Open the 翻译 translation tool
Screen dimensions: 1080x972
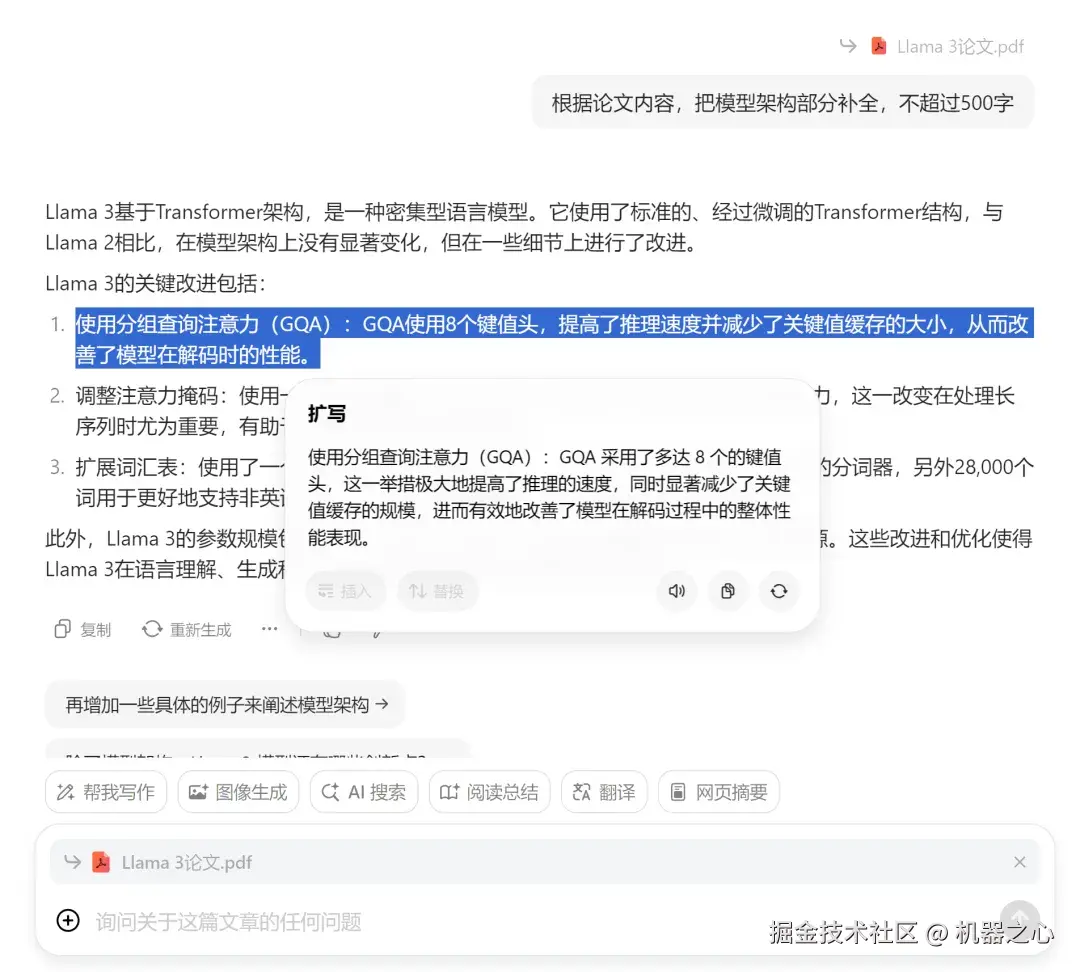604,791
